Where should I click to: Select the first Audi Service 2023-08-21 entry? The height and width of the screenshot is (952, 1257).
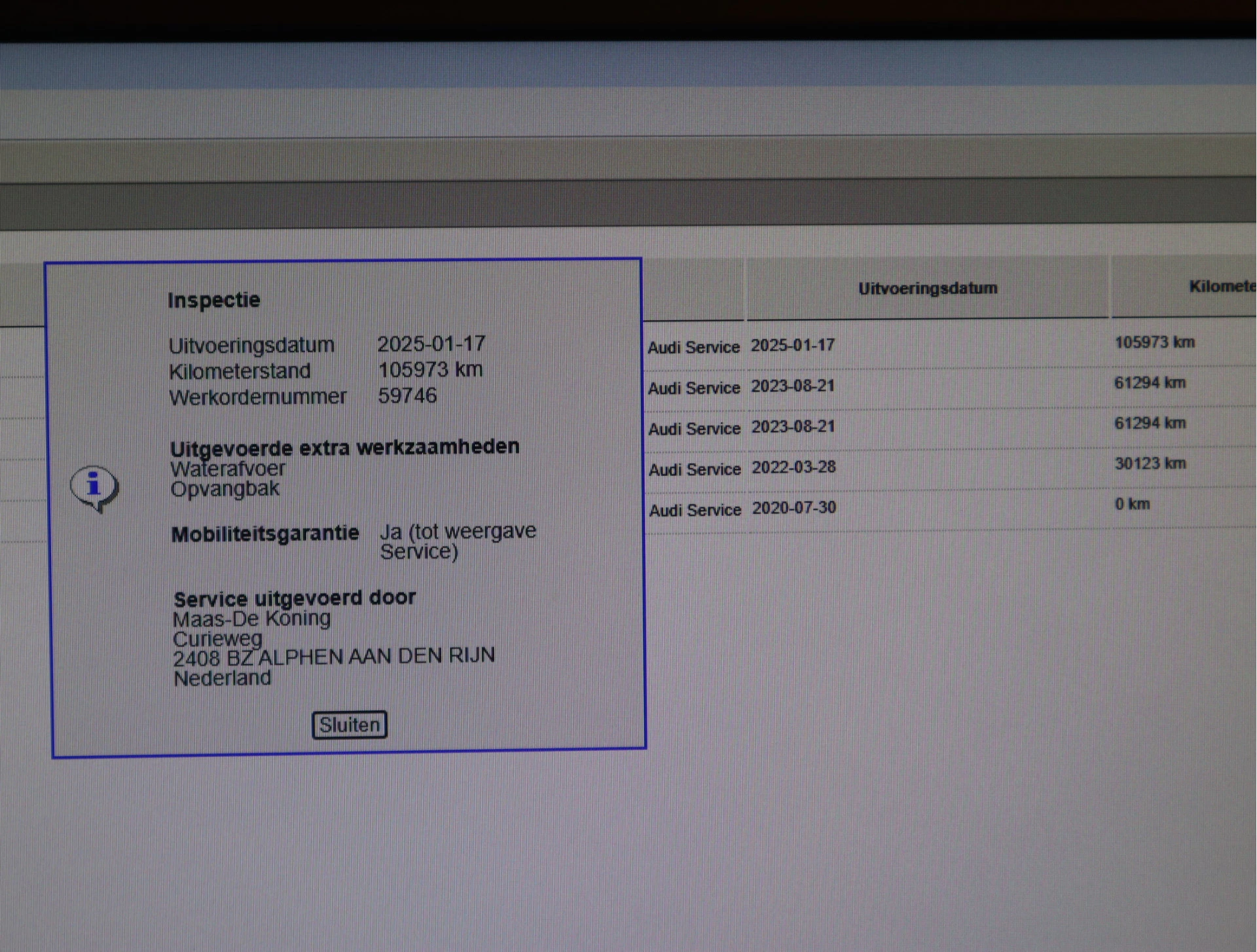pos(694,388)
